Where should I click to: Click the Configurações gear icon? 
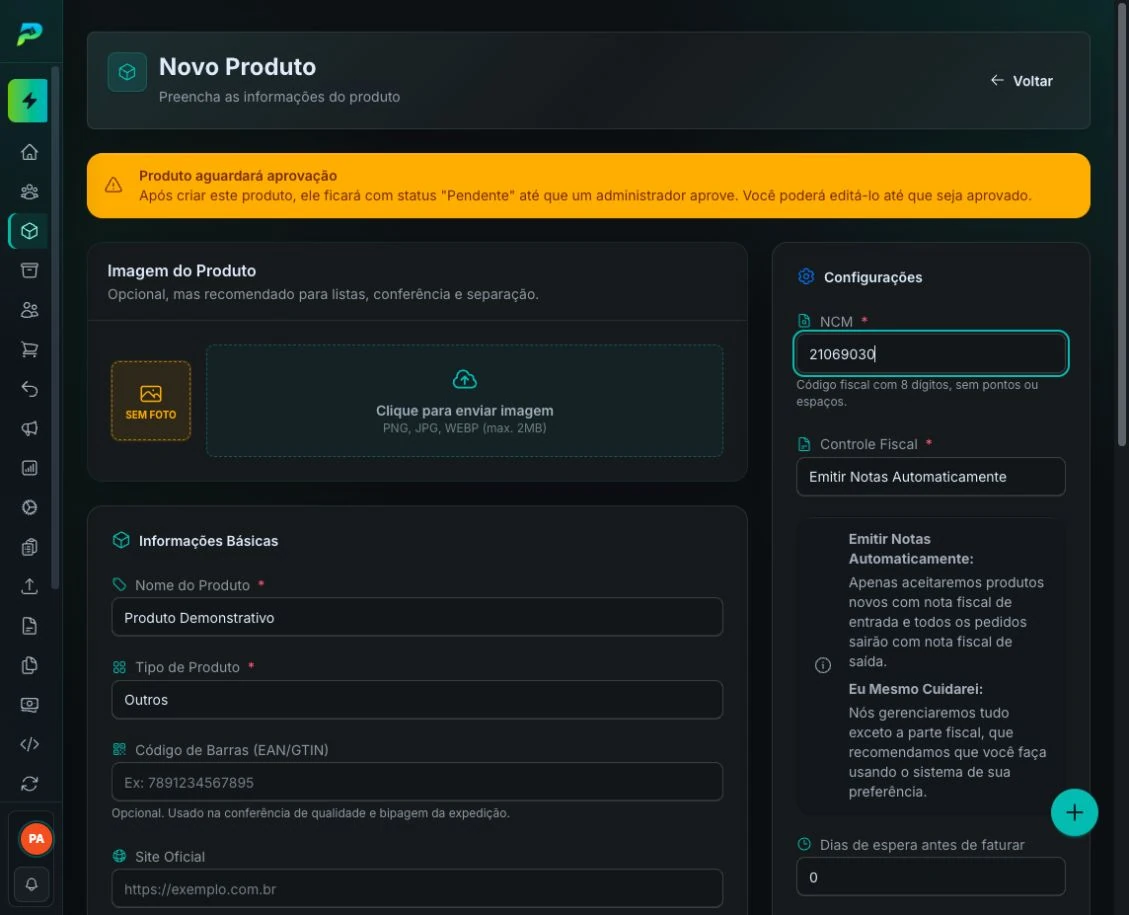806,276
